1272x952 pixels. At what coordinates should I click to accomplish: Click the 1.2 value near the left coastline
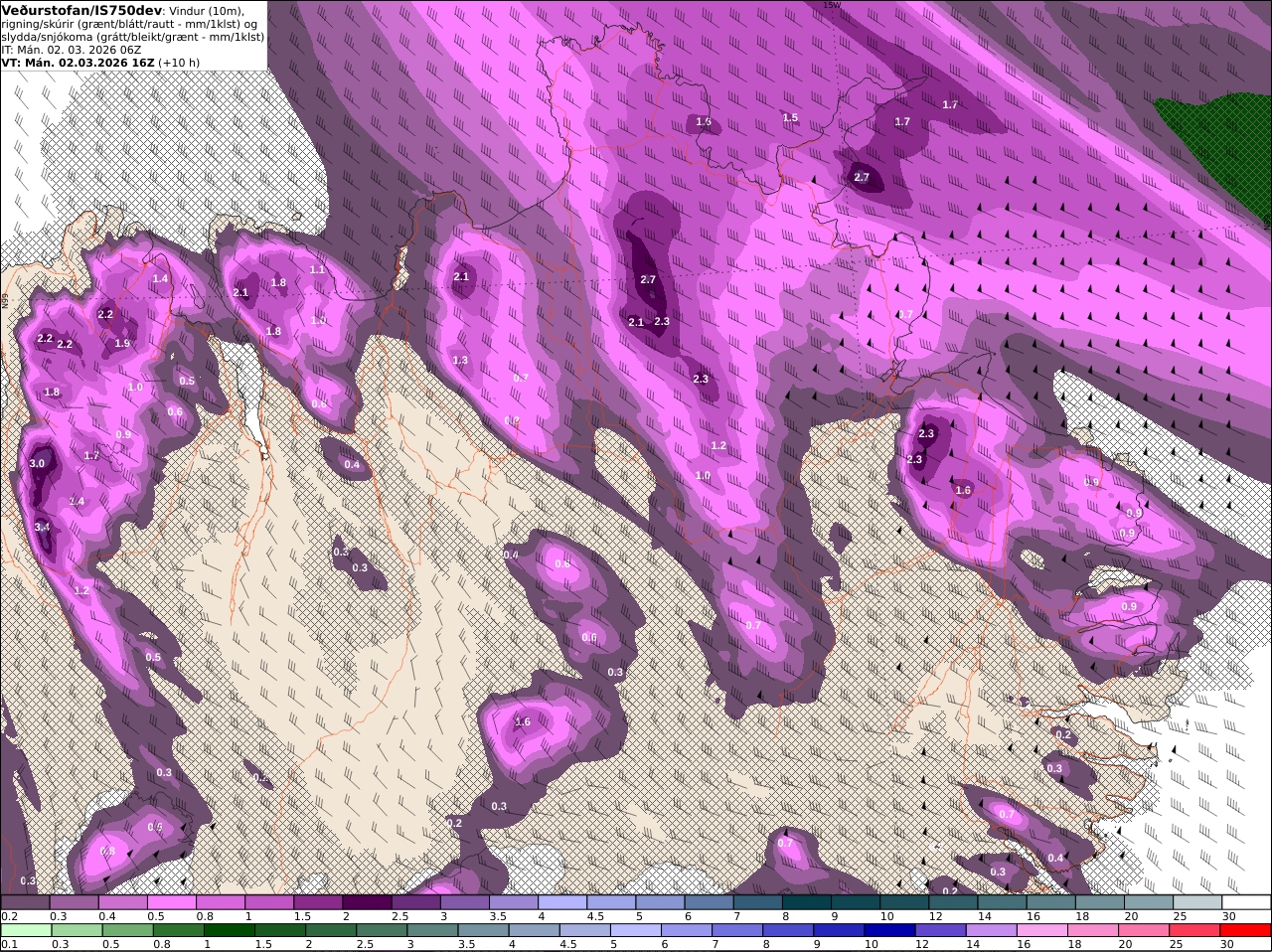pyautogui.click(x=81, y=590)
